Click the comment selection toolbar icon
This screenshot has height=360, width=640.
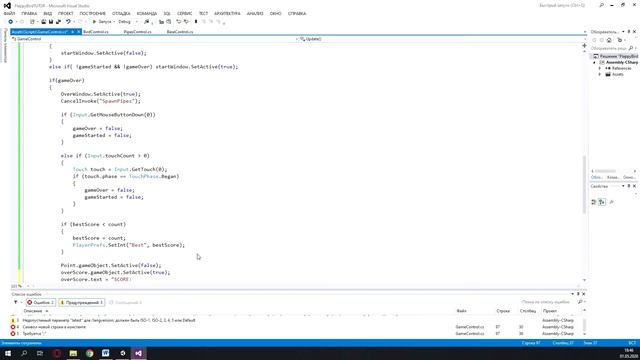[x=161, y=22]
